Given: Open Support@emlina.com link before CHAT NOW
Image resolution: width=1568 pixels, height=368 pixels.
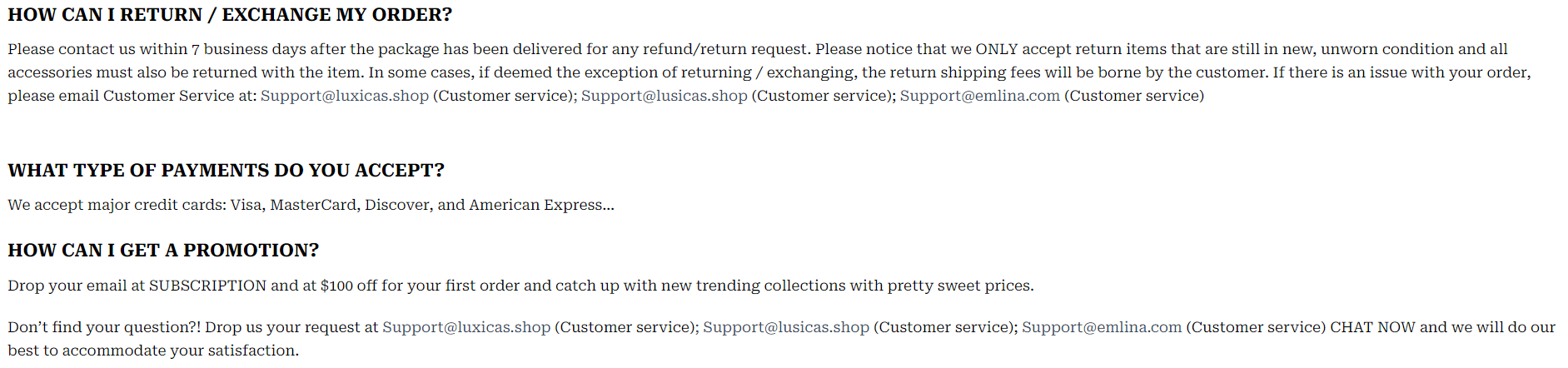Looking at the screenshot, I should 1102,327.
